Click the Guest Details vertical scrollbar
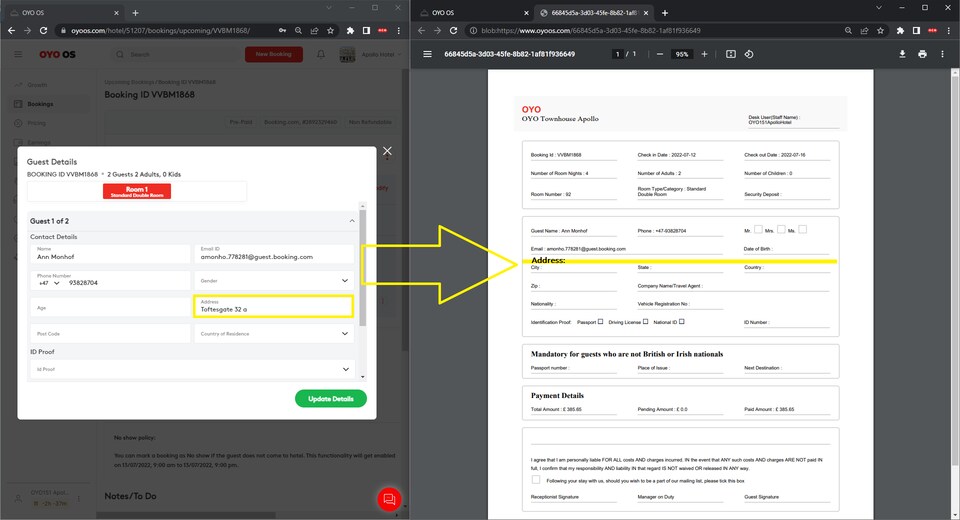The height and width of the screenshot is (520, 960). 362,270
